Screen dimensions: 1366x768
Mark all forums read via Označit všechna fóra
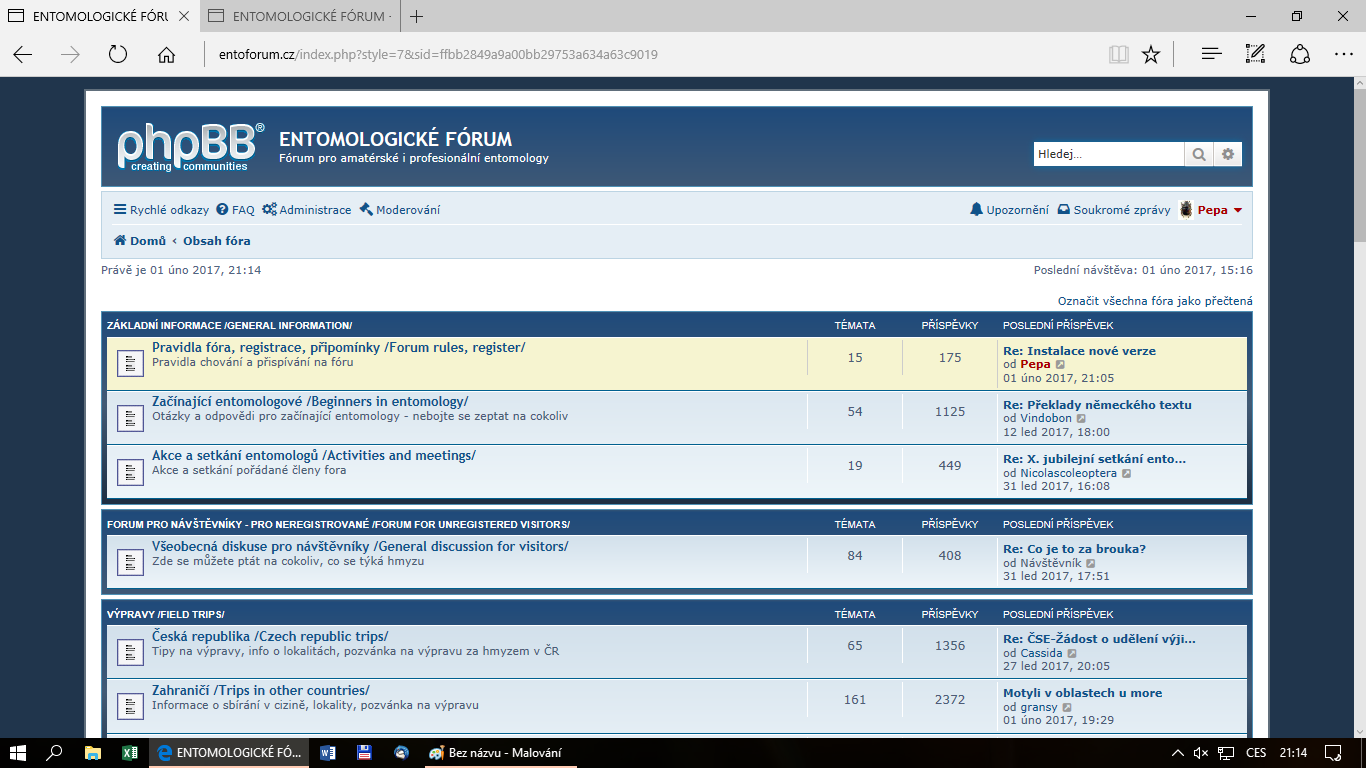click(x=1155, y=301)
